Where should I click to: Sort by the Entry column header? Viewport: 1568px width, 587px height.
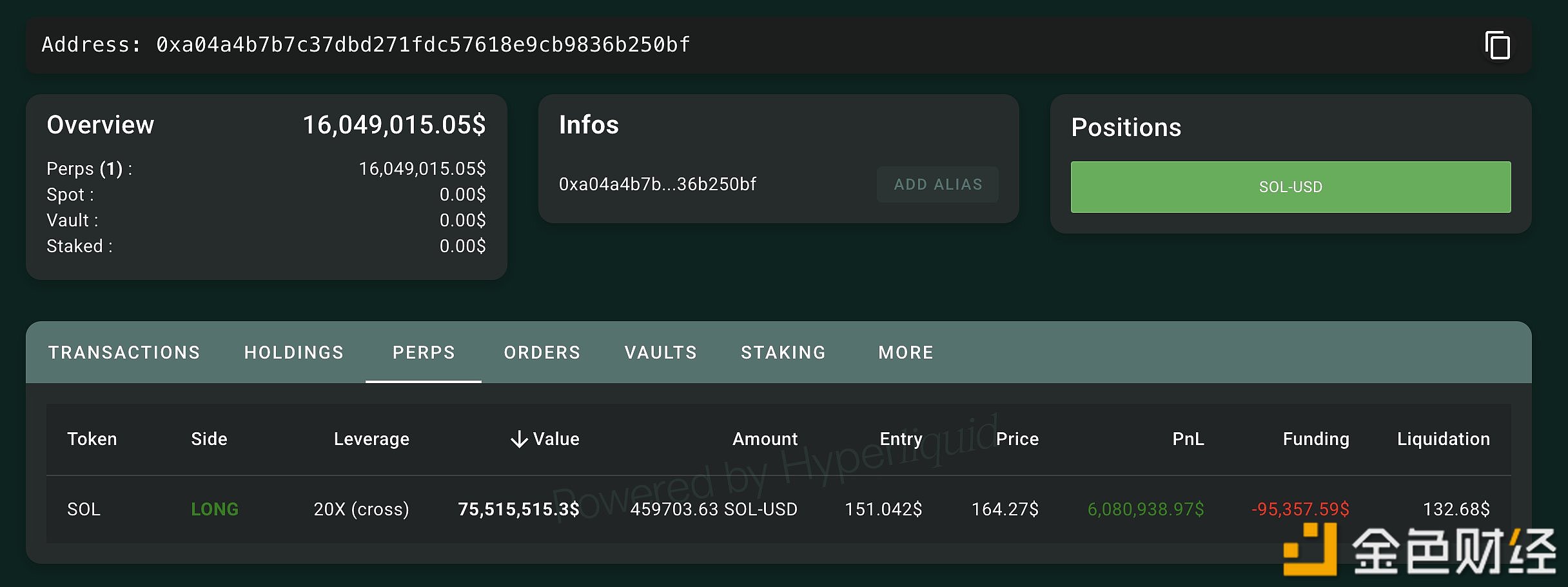tap(901, 439)
